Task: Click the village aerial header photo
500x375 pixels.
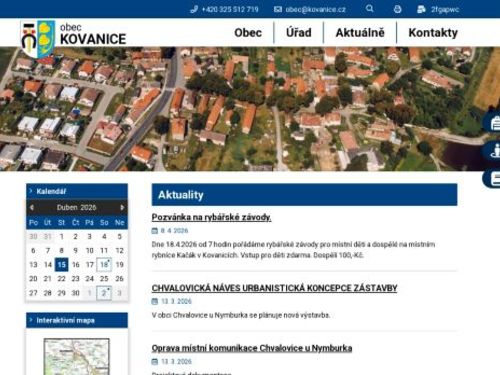Action: pos(250,109)
